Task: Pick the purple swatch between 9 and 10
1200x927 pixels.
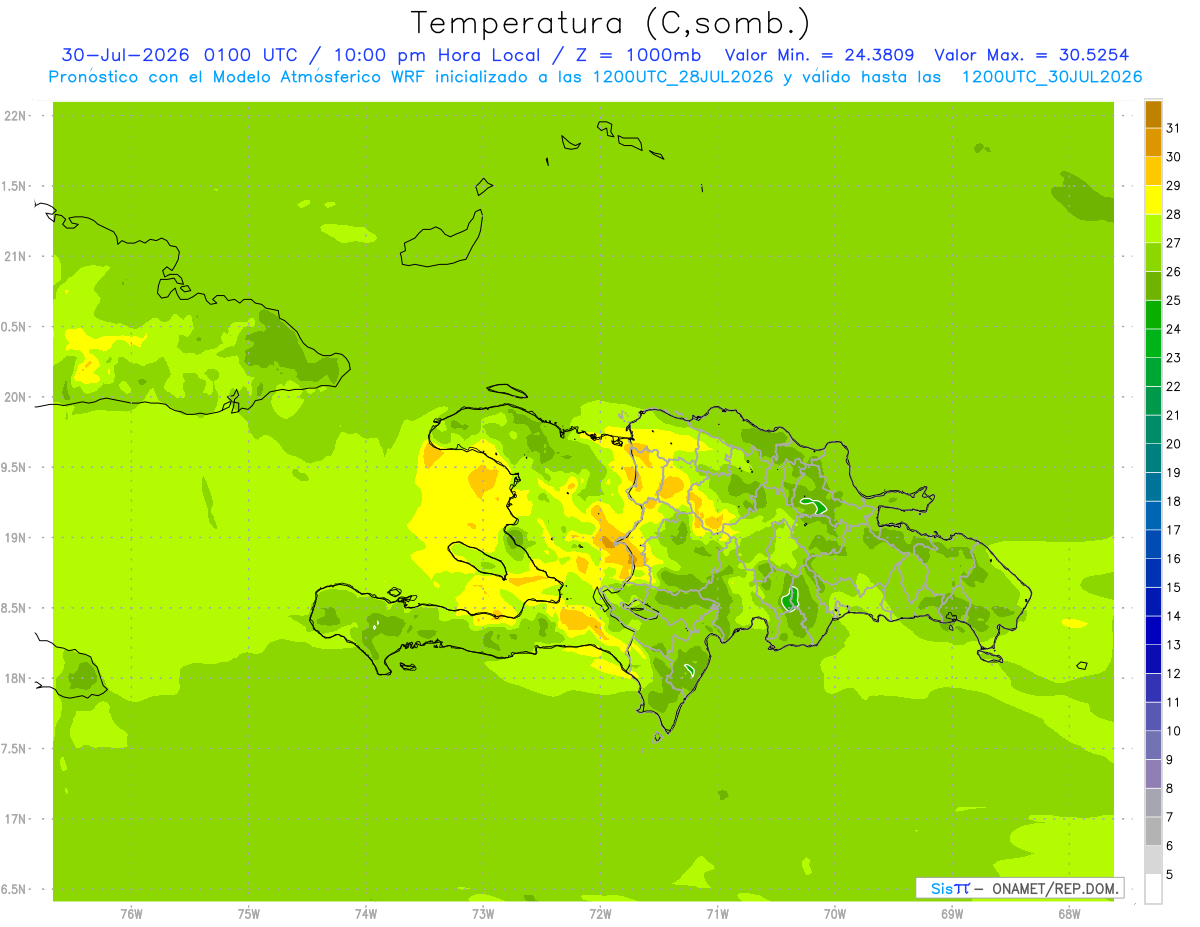Action: (x=1153, y=746)
